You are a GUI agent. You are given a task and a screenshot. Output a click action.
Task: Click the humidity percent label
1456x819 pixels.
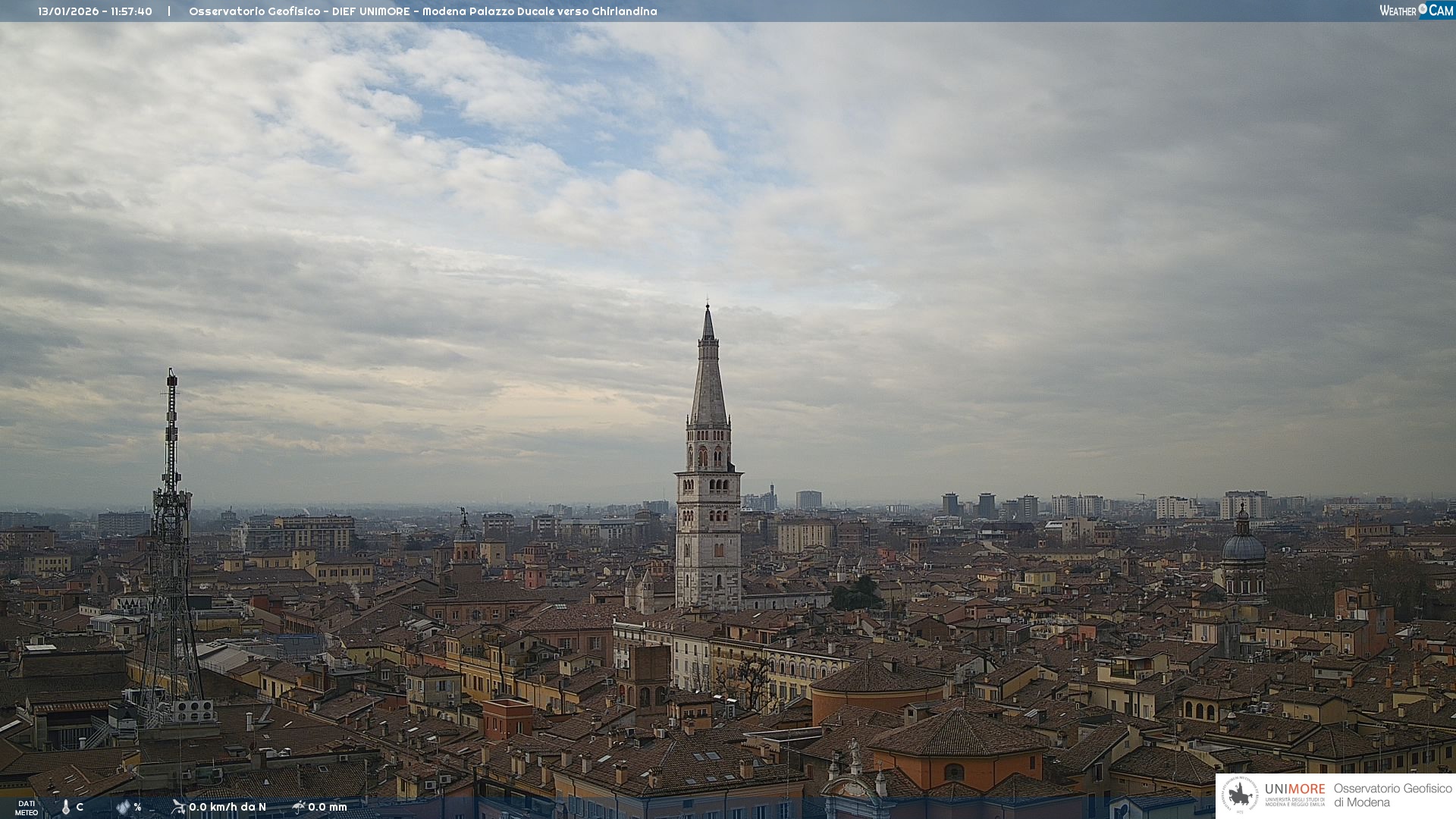click(x=137, y=807)
